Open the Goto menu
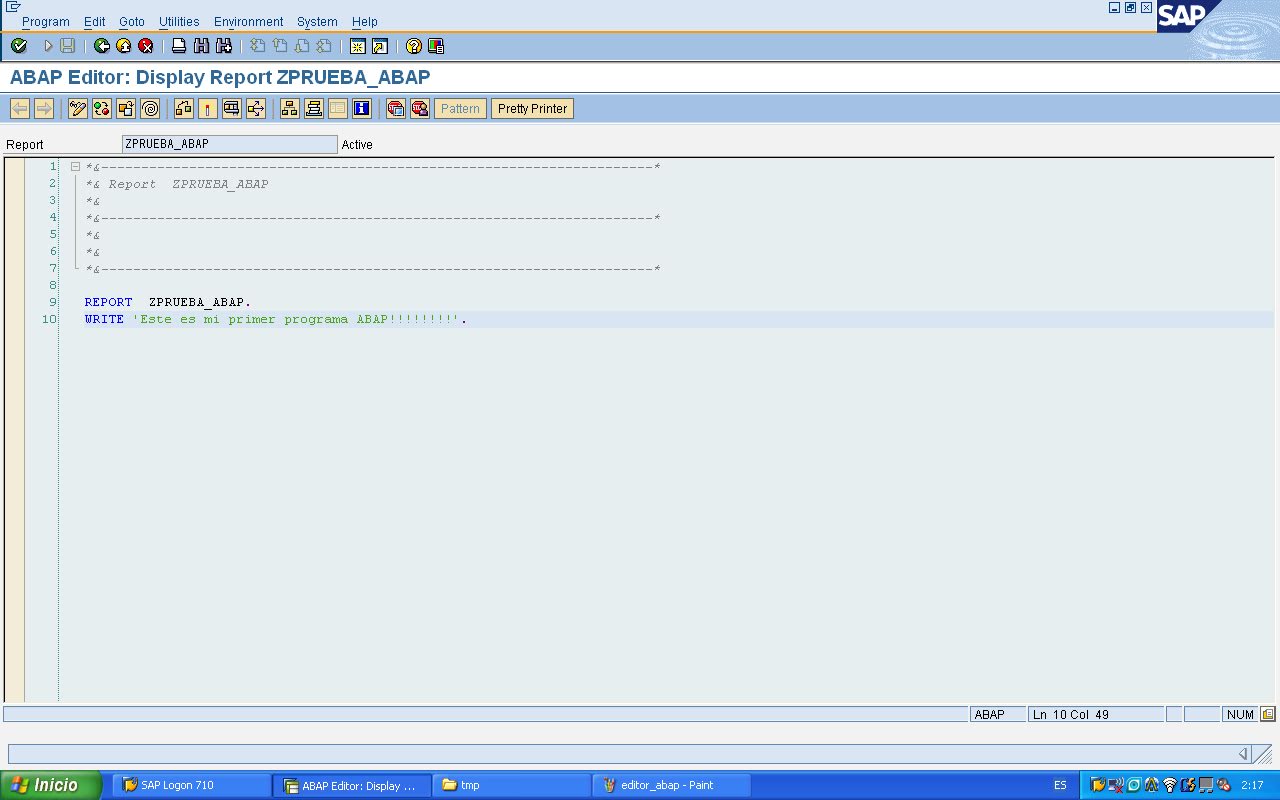The height and width of the screenshot is (800, 1280). pos(131,21)
